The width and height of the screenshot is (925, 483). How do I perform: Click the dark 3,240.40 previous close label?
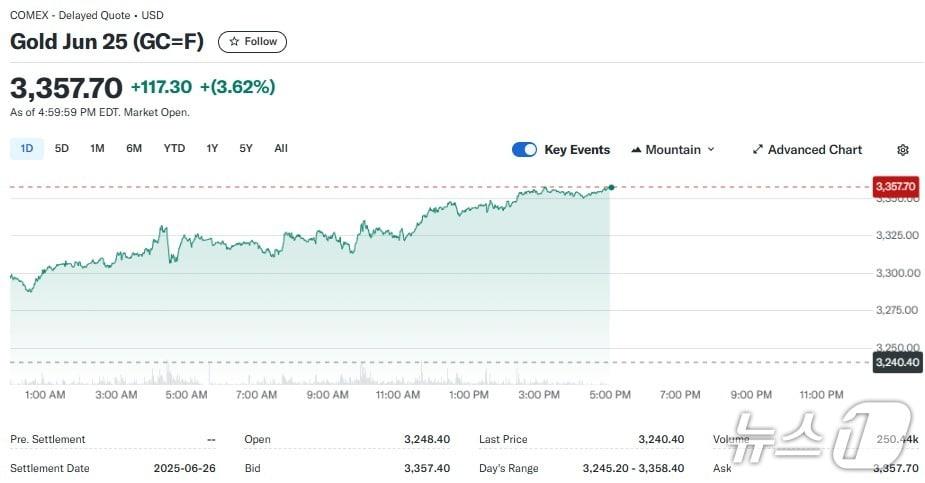[896, 362]
